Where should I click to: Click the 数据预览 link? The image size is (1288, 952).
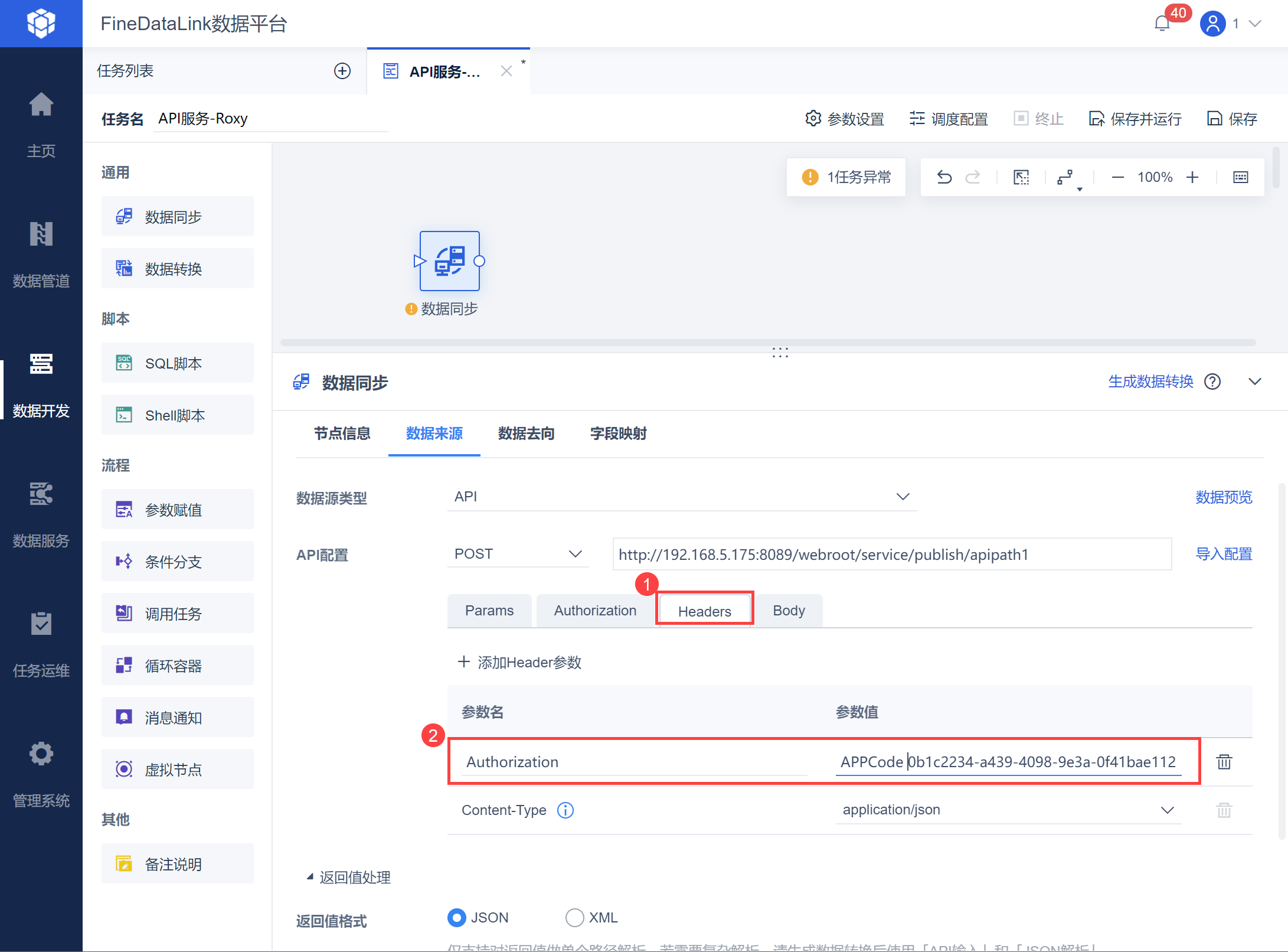point(1223,497)
